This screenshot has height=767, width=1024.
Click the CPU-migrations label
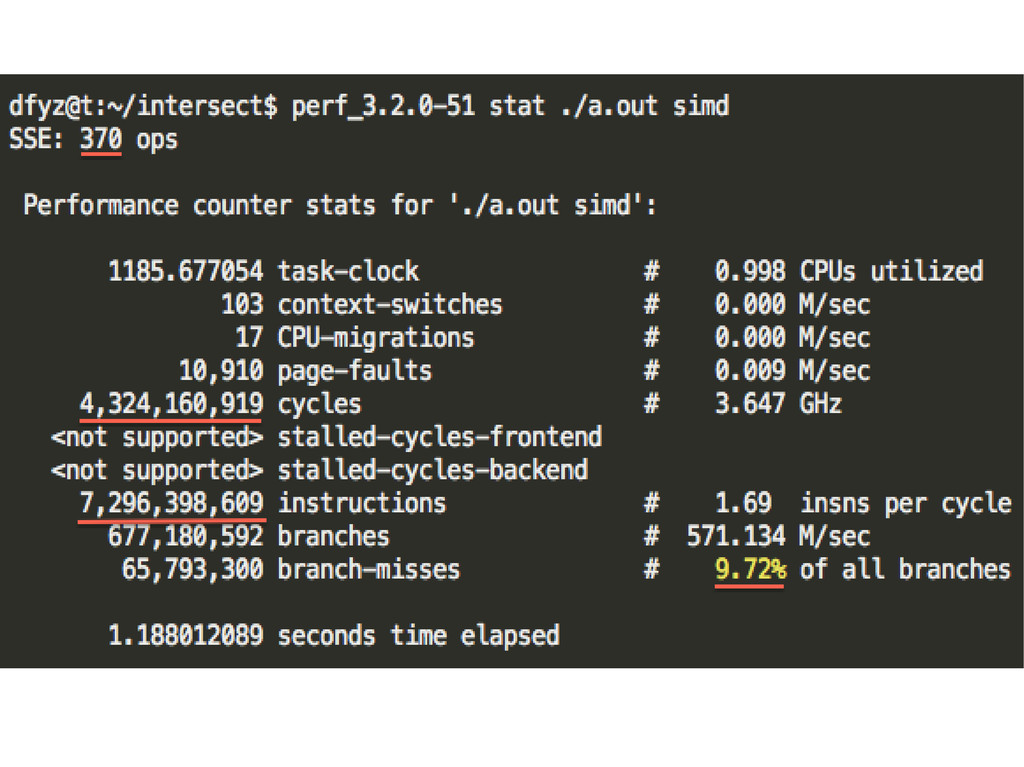tap(375, 337)
